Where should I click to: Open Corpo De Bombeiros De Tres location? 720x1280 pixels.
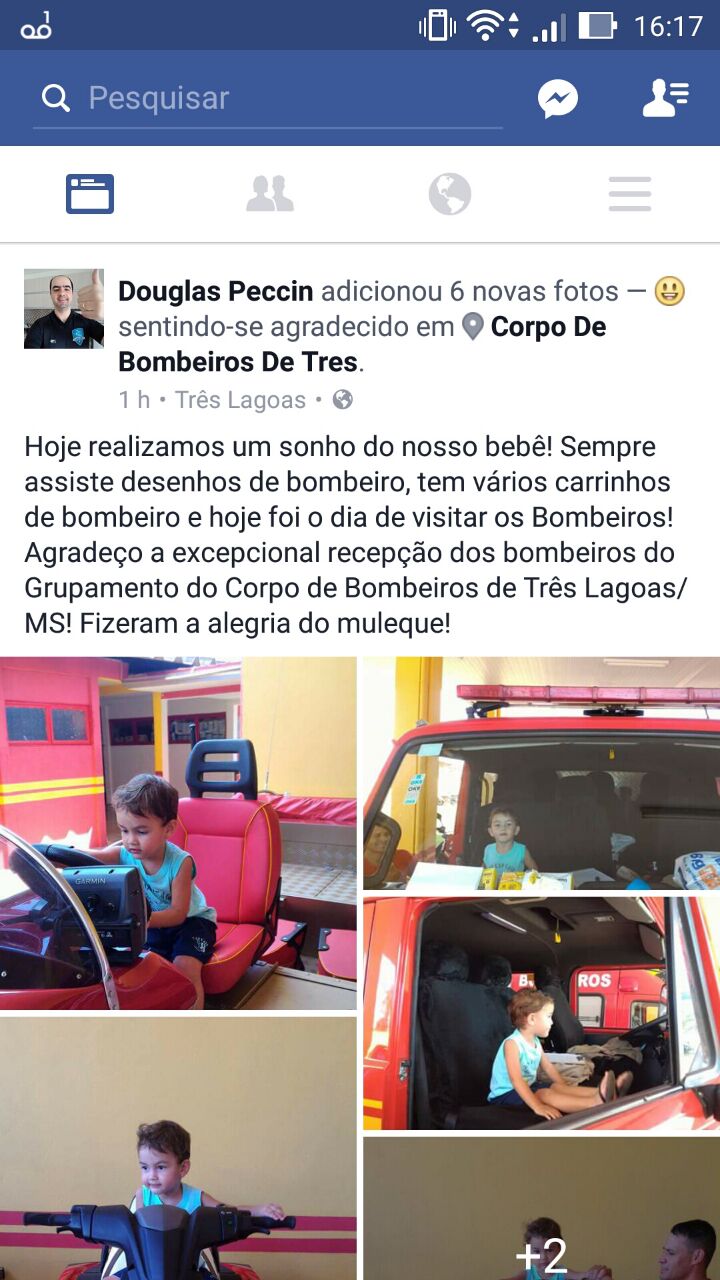362,344
